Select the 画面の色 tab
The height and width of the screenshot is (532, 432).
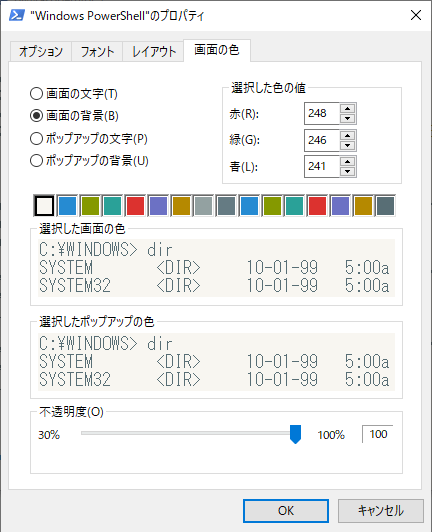(x=217, y=50)
